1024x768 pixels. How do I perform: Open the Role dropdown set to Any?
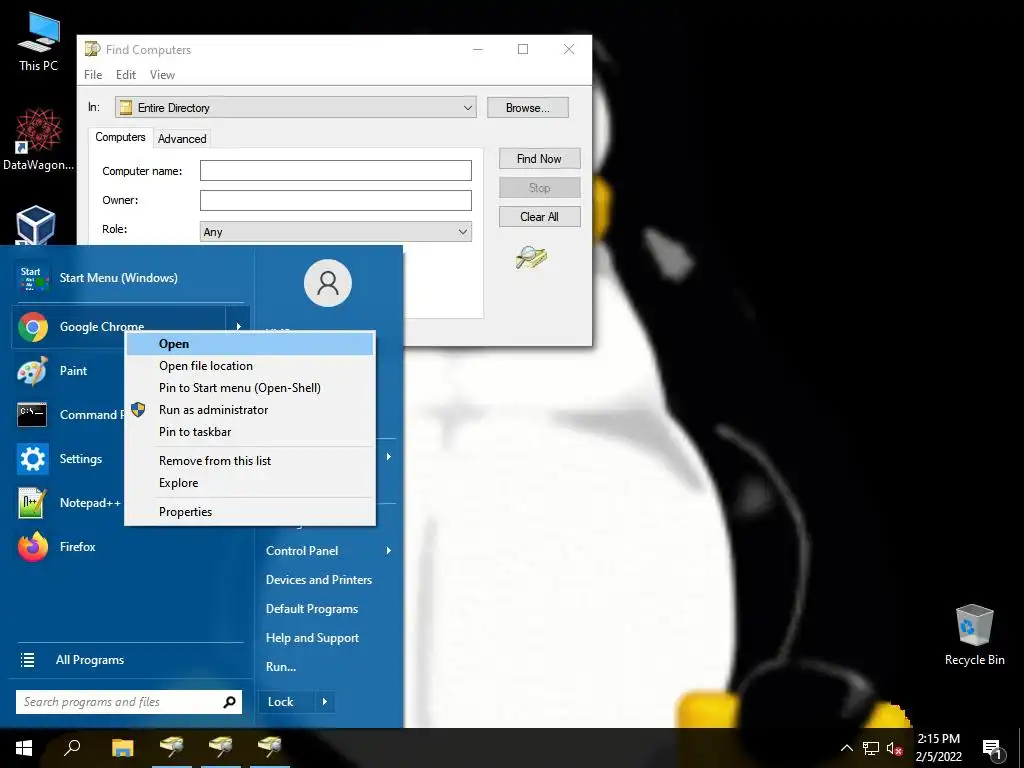(336, 231)
